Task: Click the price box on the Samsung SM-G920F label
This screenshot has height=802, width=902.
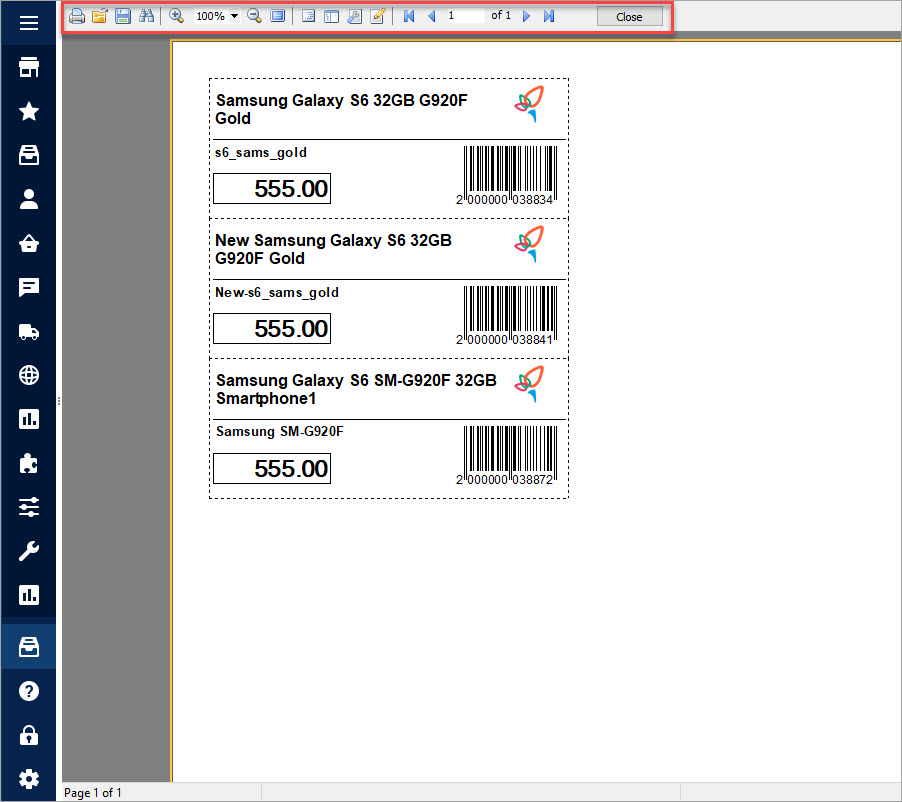Action: point(272,468)
